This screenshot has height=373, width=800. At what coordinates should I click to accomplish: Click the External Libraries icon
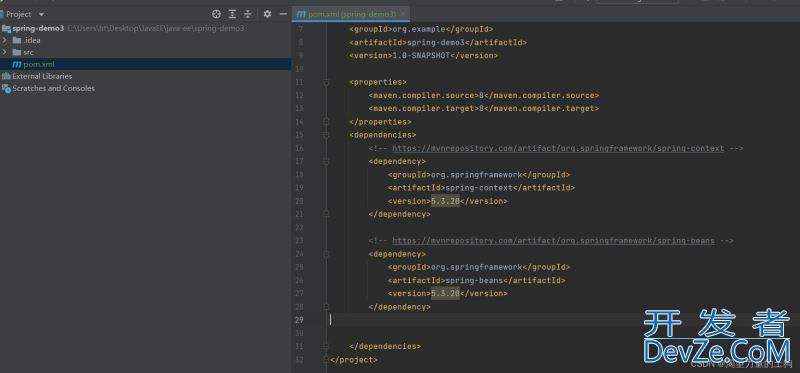[x=6, y=76]
